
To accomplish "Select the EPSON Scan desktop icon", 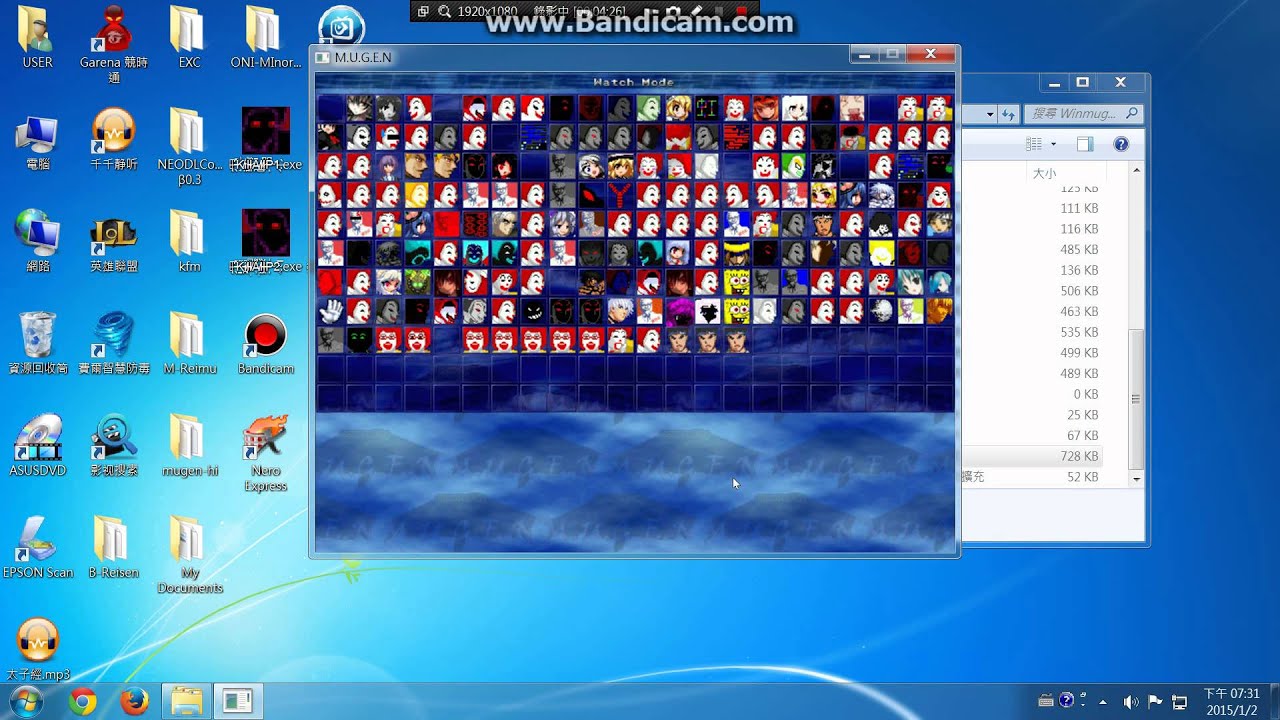I will 38,548.
